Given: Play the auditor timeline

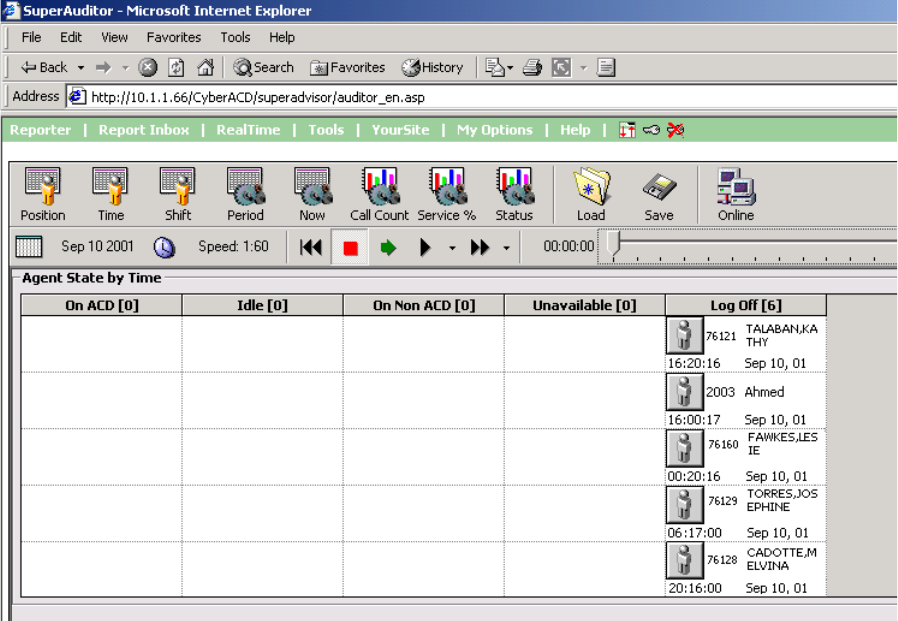Looking at the screenshot, I should tap(425, 247).
